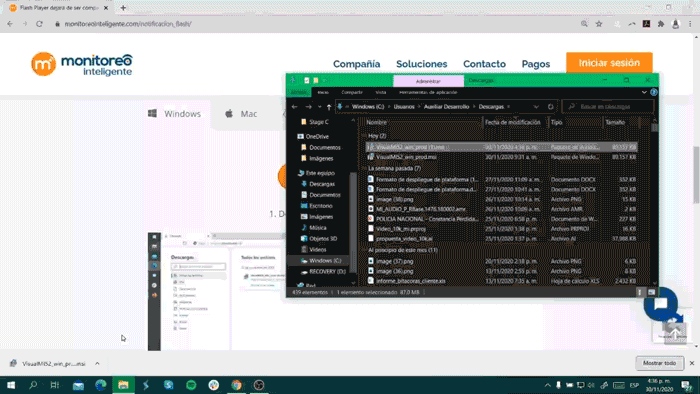Open Música folder in navigation pane
700x394 pixels.
pos(314,228)
